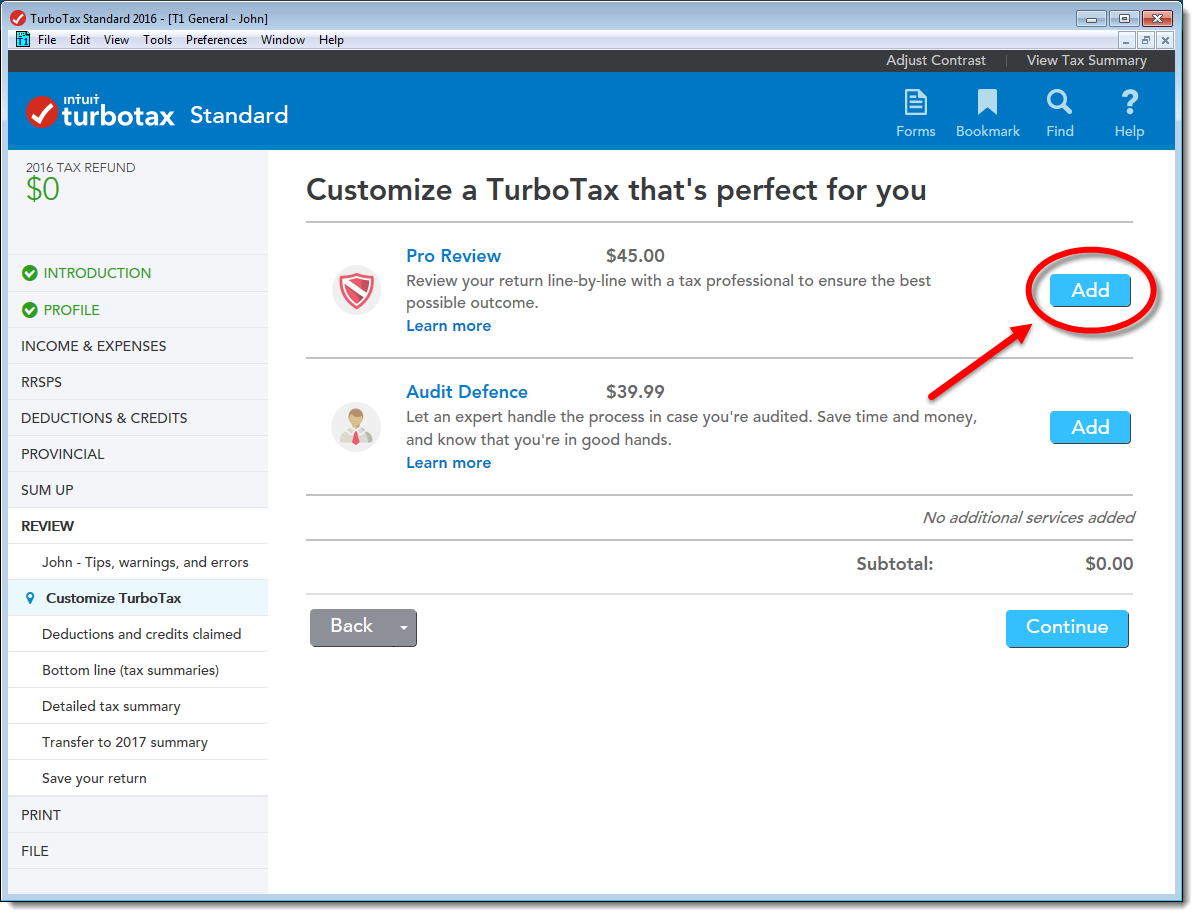Minimize the inner document window
Screen dimensions: 1198x917
tap(1126, 41)
